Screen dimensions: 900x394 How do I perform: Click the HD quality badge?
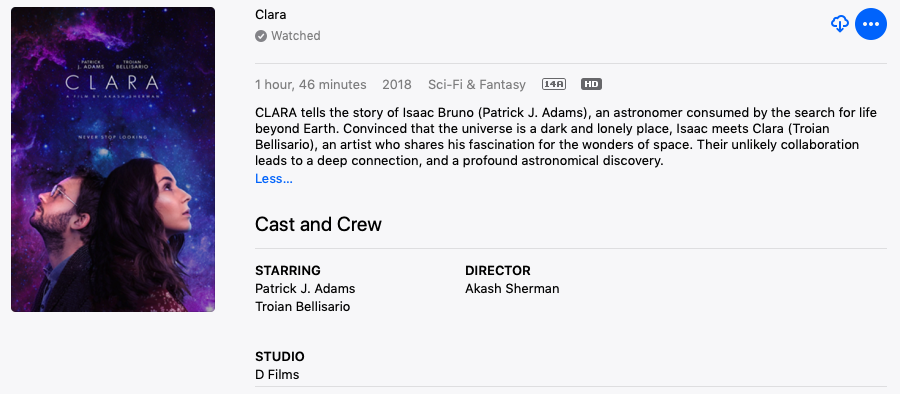(x=591, y=84)
